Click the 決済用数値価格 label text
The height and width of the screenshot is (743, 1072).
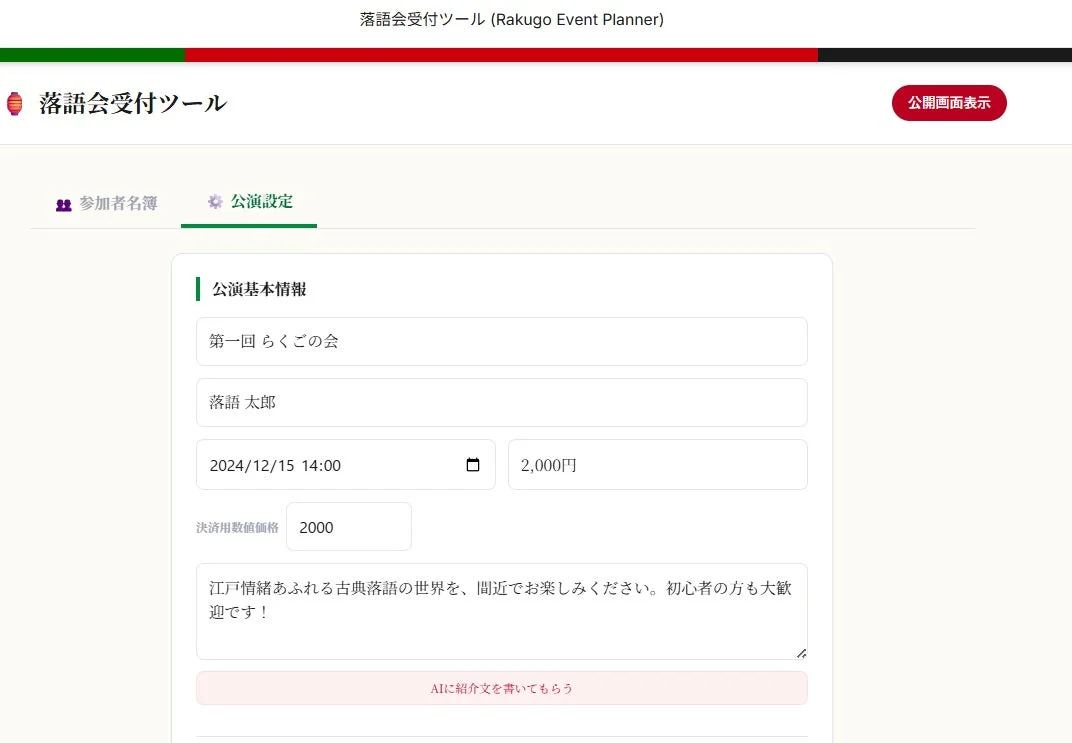tap(238, 527)
